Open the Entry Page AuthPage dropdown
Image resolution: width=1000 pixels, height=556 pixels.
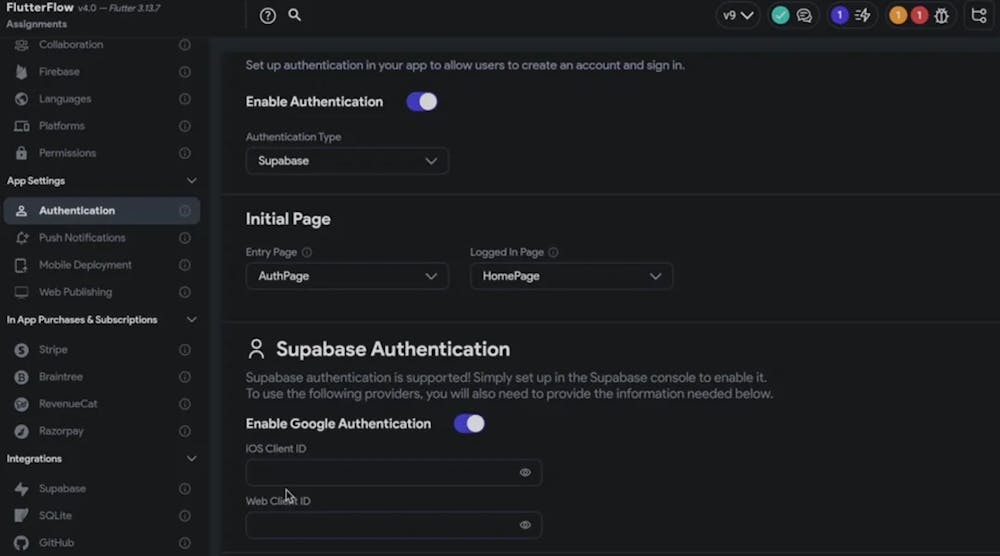[x=347, y=276]
